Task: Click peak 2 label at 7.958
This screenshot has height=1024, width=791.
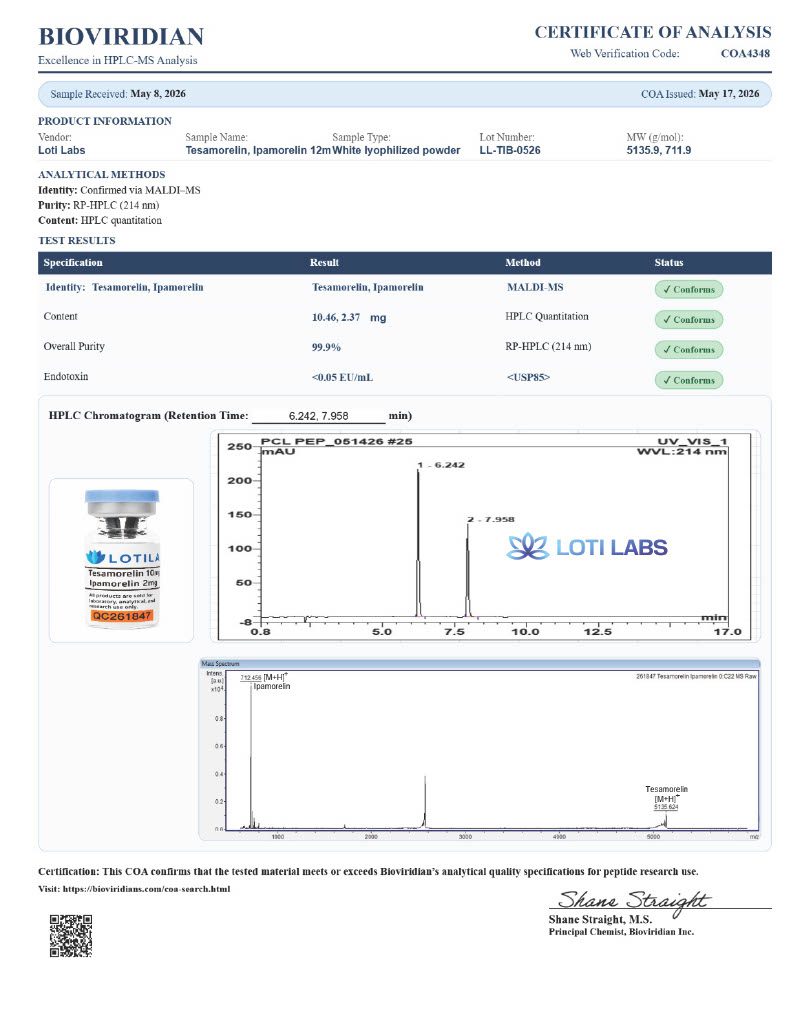Action: [491, 519]
